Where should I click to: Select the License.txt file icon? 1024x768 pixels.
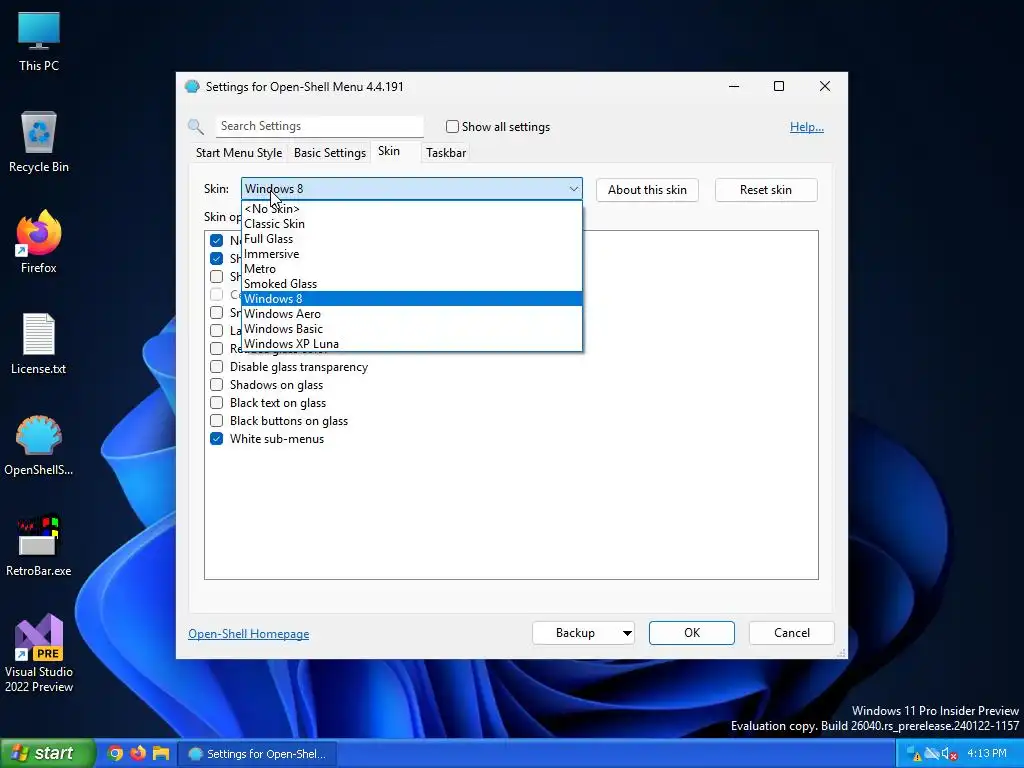(x=39, y=344)
